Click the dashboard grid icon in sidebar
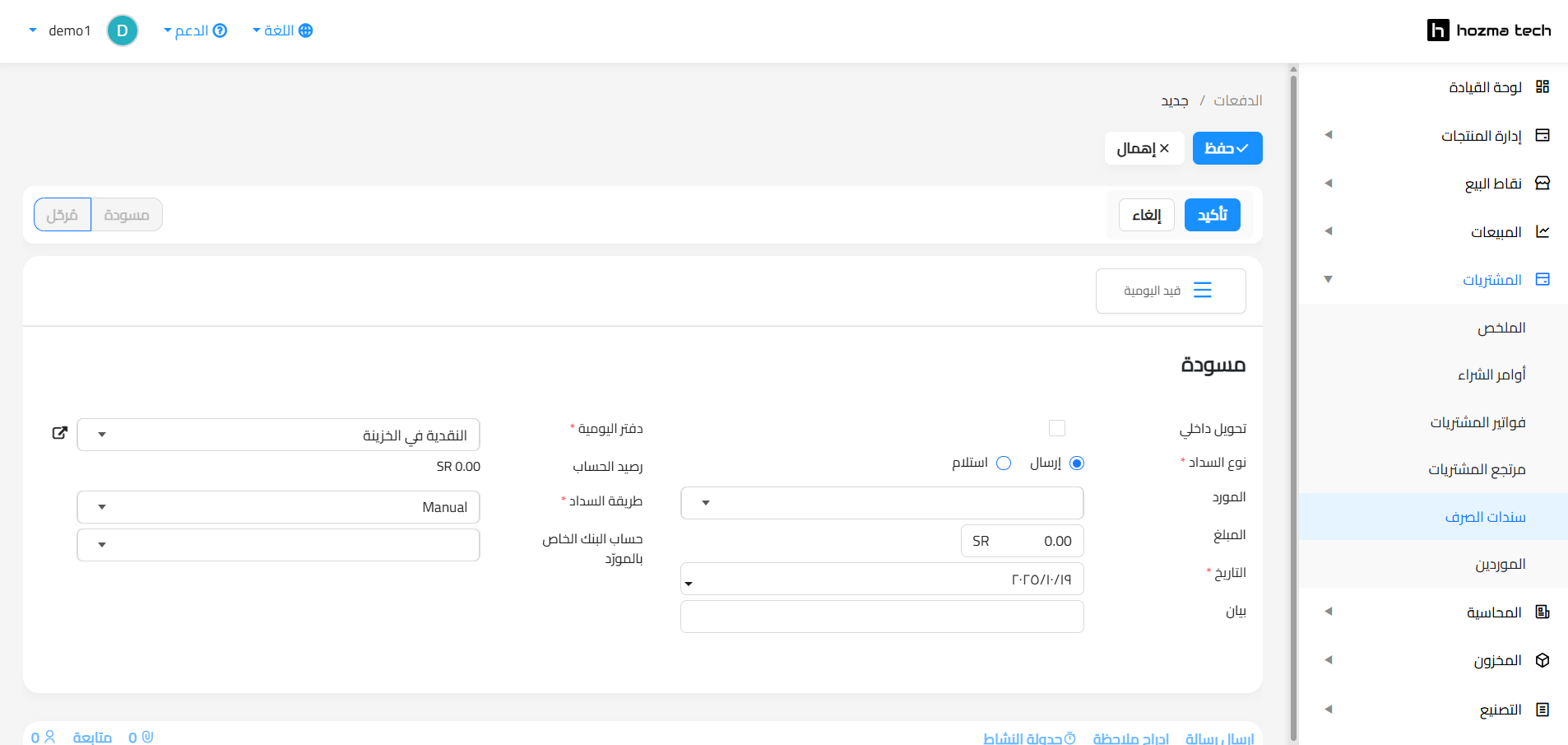This screenshot has height=745, width=1568. (x=1542, y=87)
